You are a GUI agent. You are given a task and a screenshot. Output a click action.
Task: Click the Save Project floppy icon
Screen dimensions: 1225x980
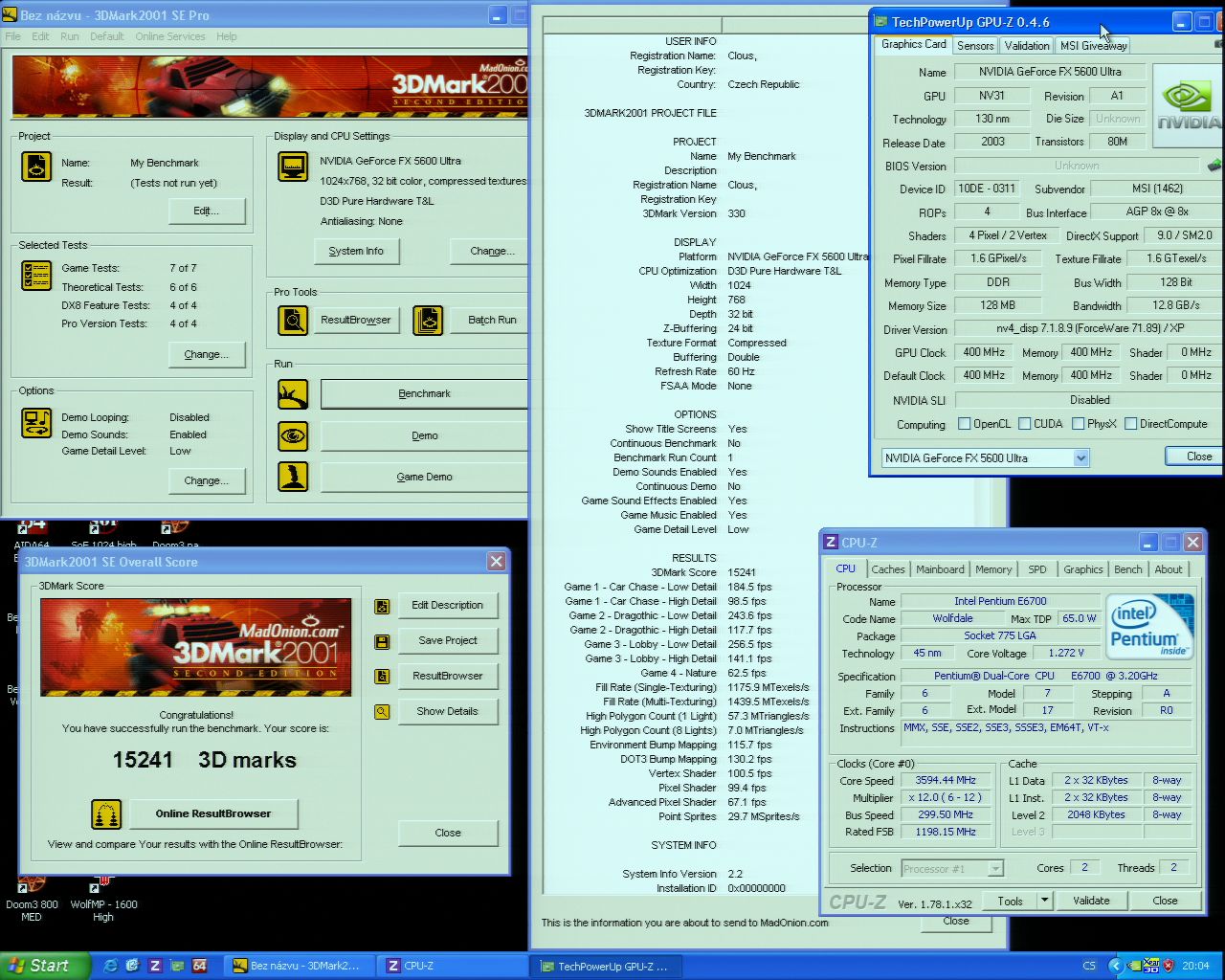coord(382,641)
